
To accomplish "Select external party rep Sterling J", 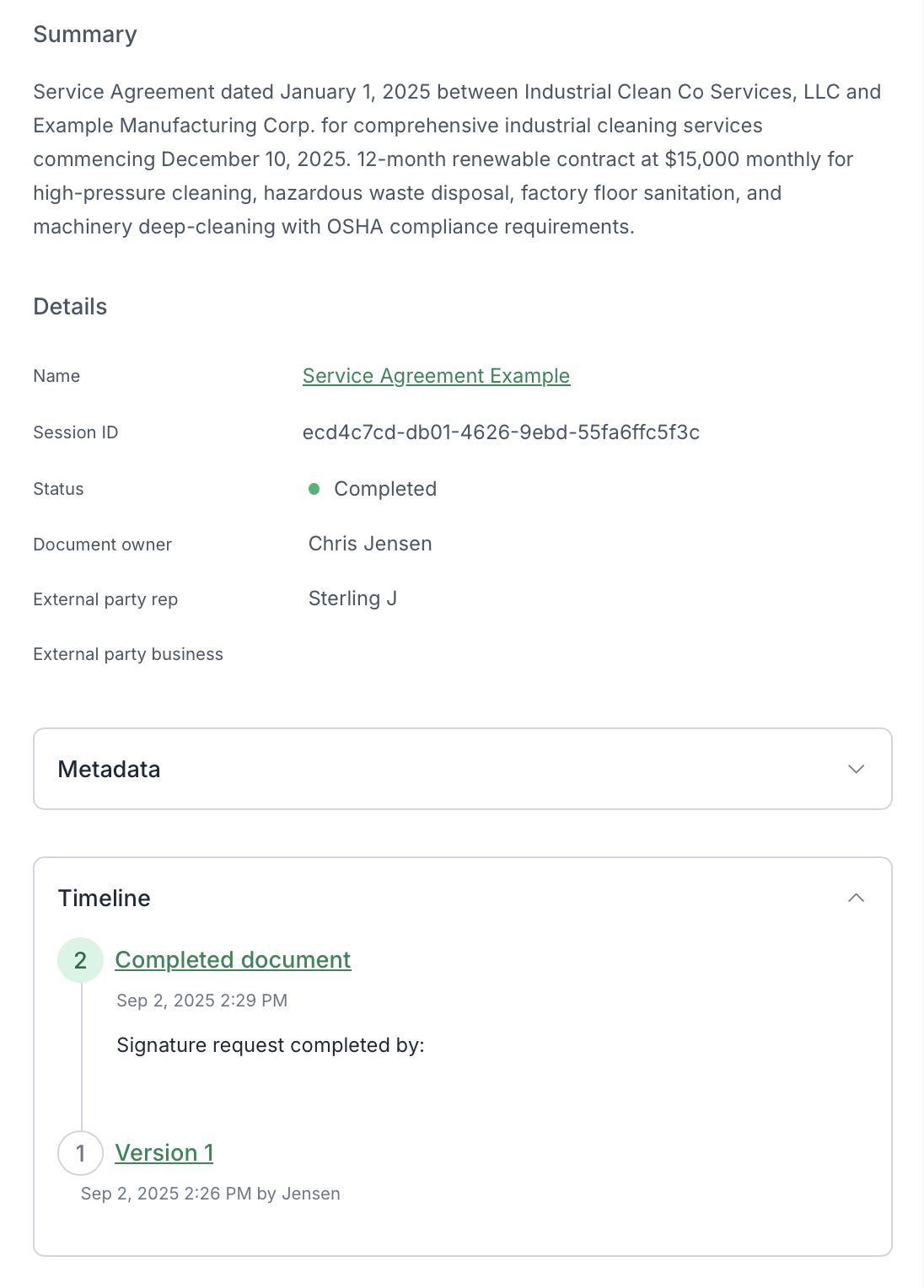I will [352, 598].
